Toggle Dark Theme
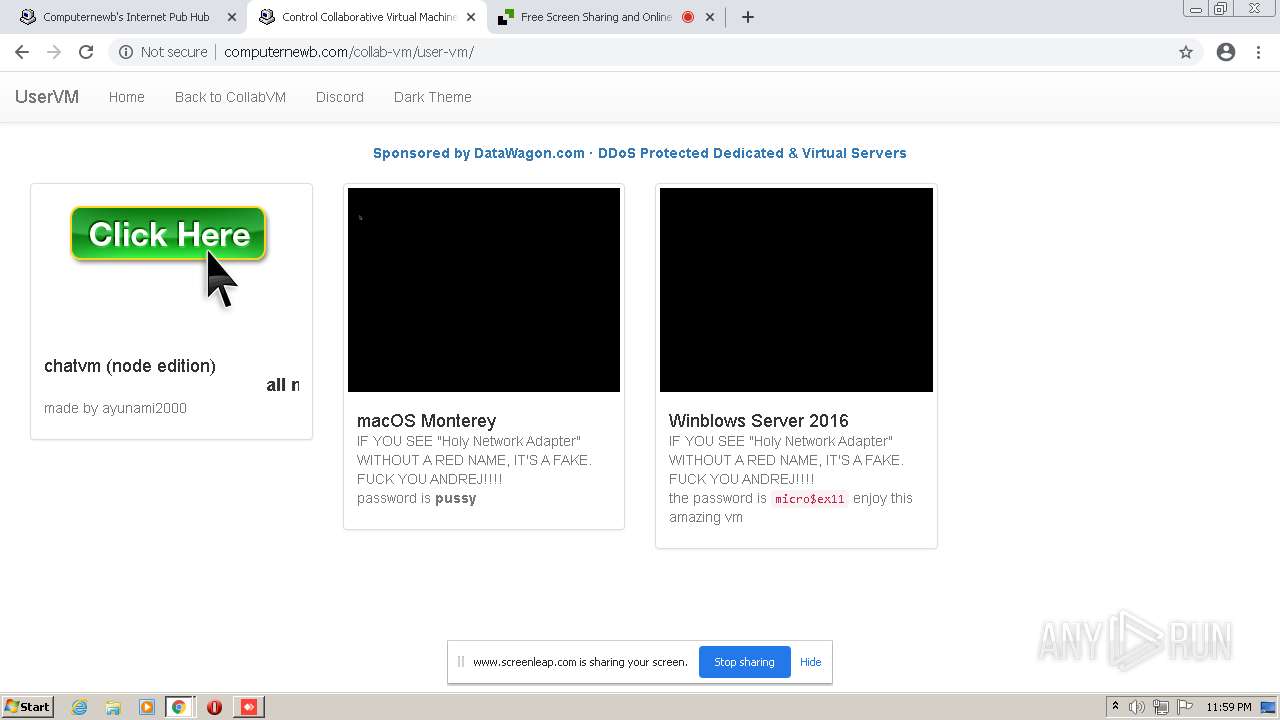 433,97
